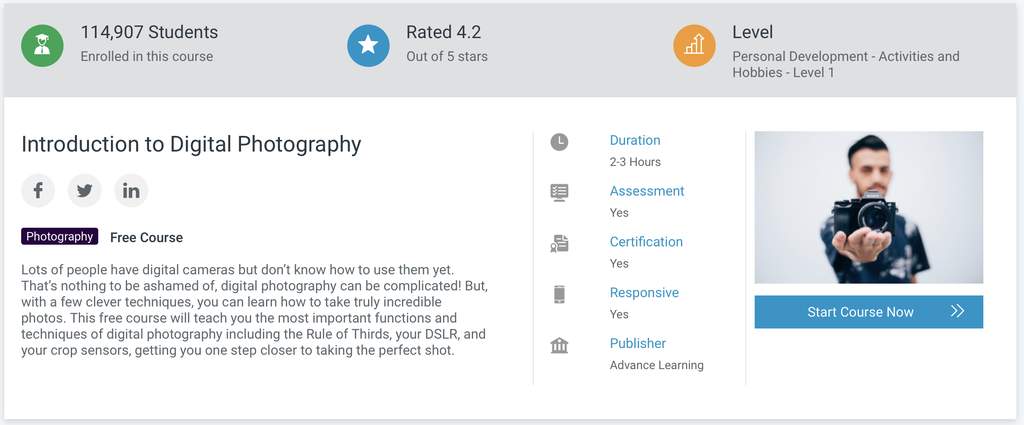1024x425 pixels.
Task: Click the double chevron on Start Course Now
Action: tap(957, 311)
